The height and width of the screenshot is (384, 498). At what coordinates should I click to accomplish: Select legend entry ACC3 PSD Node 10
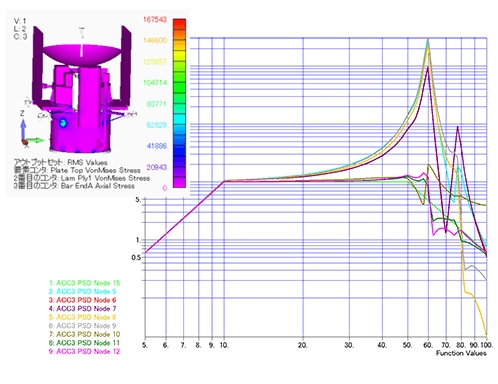click(x=84, y=334)
